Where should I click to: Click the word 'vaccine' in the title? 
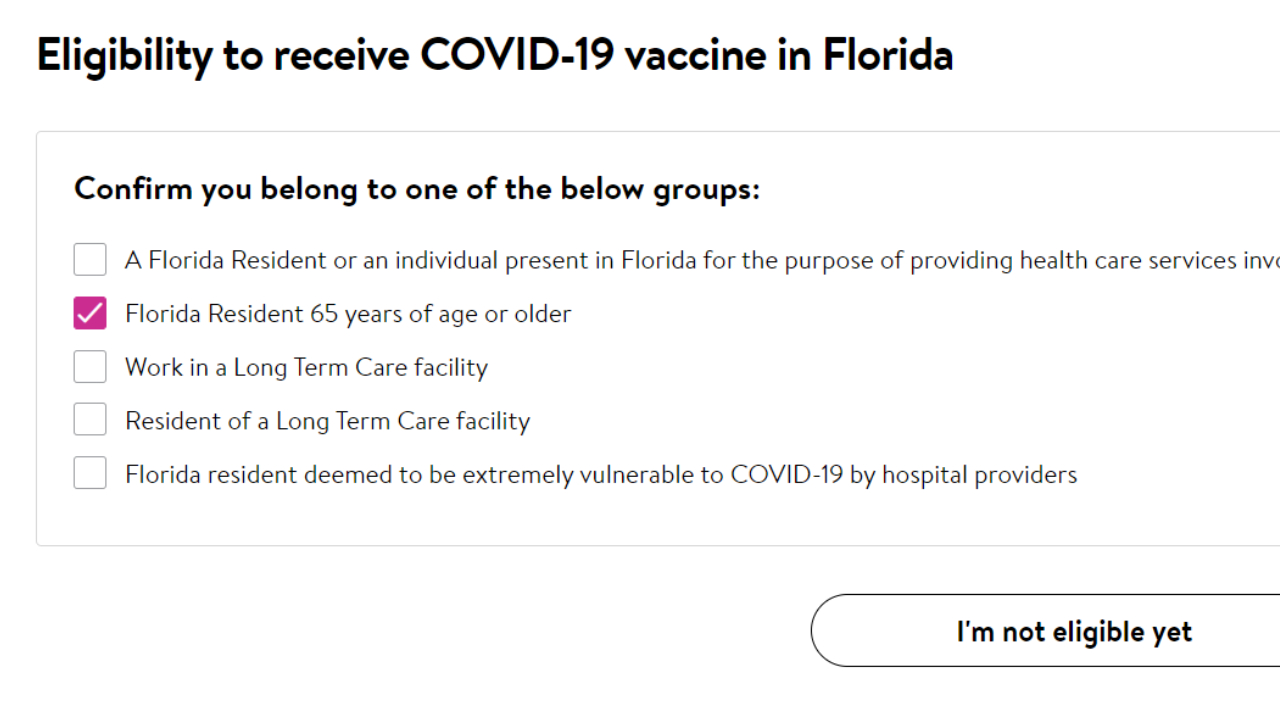696,55
